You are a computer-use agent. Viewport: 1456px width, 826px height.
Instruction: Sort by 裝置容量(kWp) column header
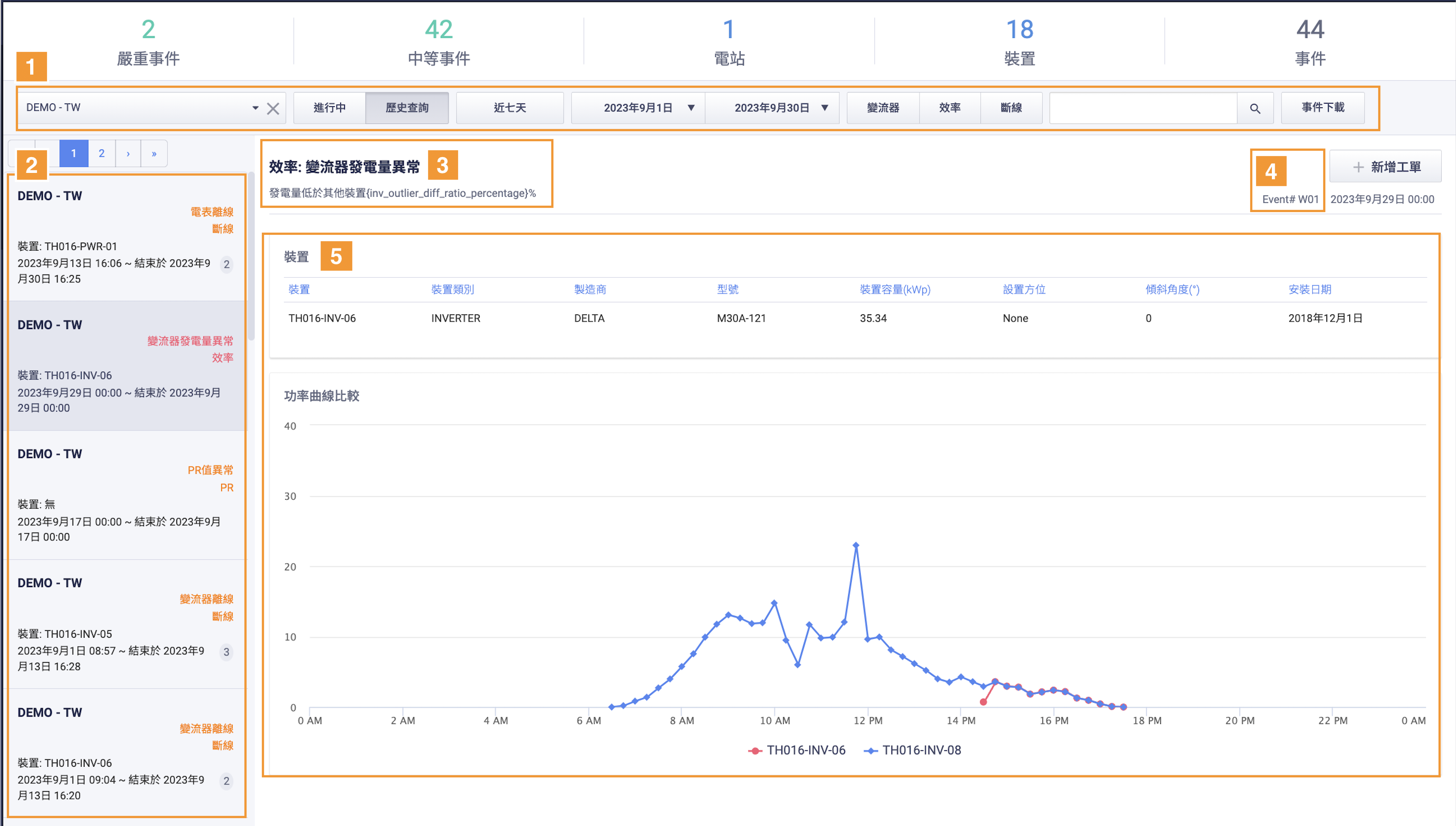(895, 289)
